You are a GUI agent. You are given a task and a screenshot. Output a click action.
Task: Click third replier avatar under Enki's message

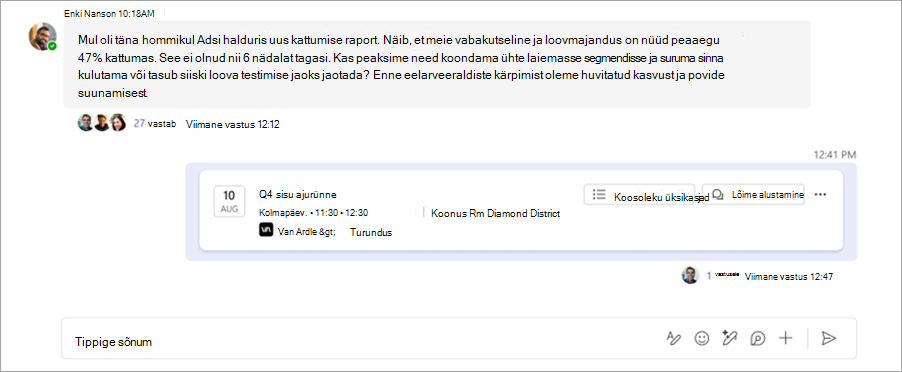118,122
